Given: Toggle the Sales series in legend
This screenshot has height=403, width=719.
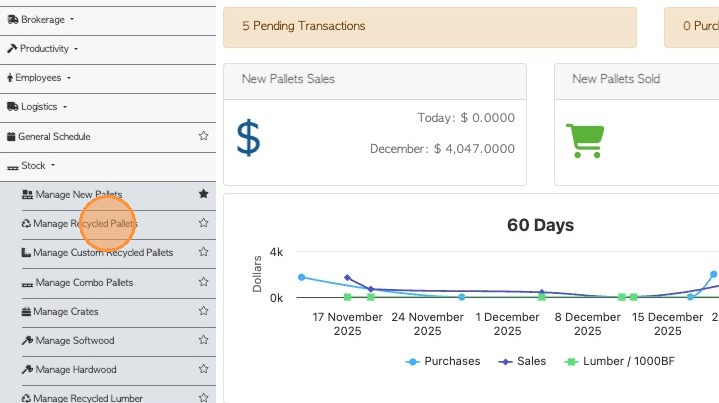Looking at the screenshot, I should tap(523, 361).
